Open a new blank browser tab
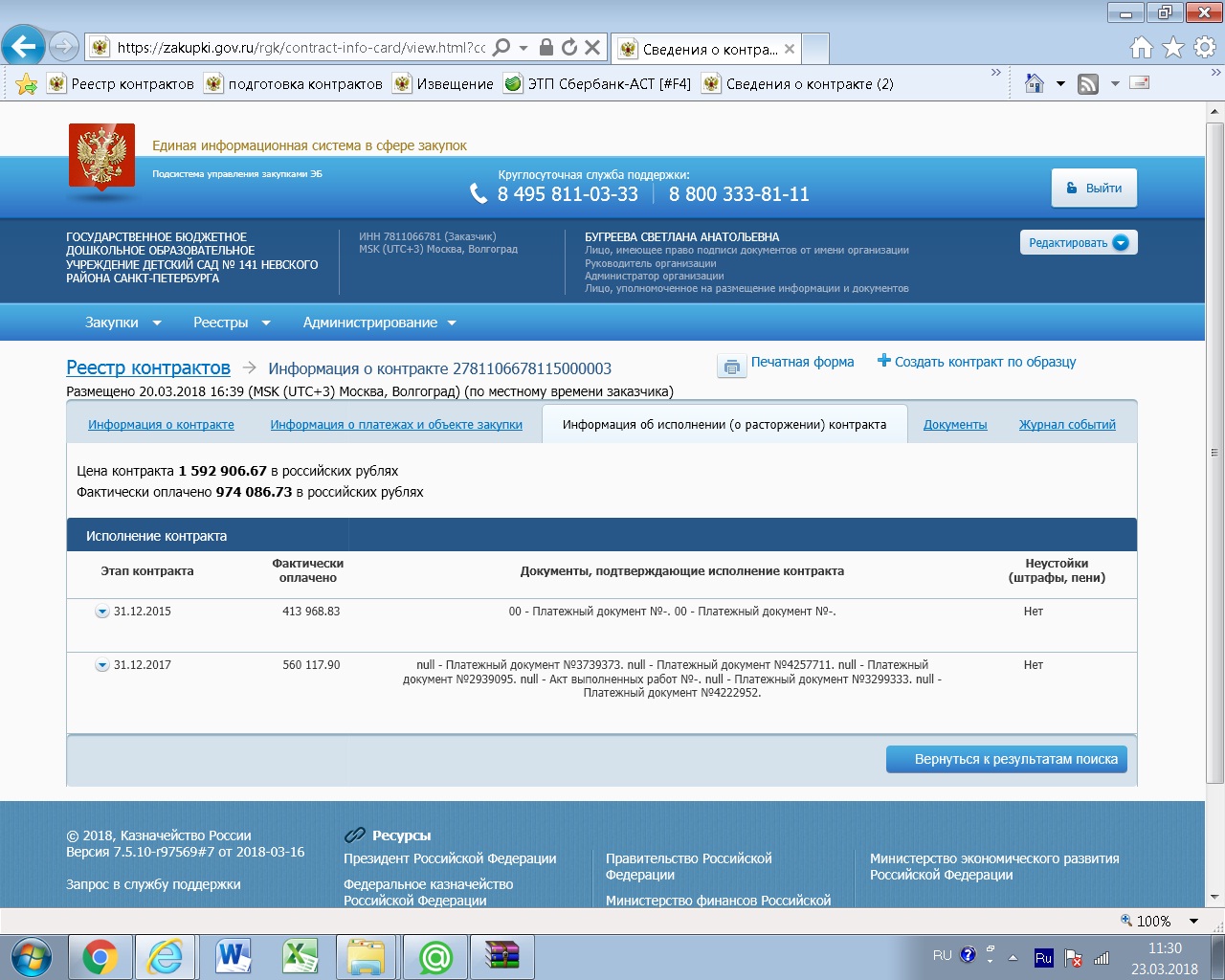 [x=815, y=49]
